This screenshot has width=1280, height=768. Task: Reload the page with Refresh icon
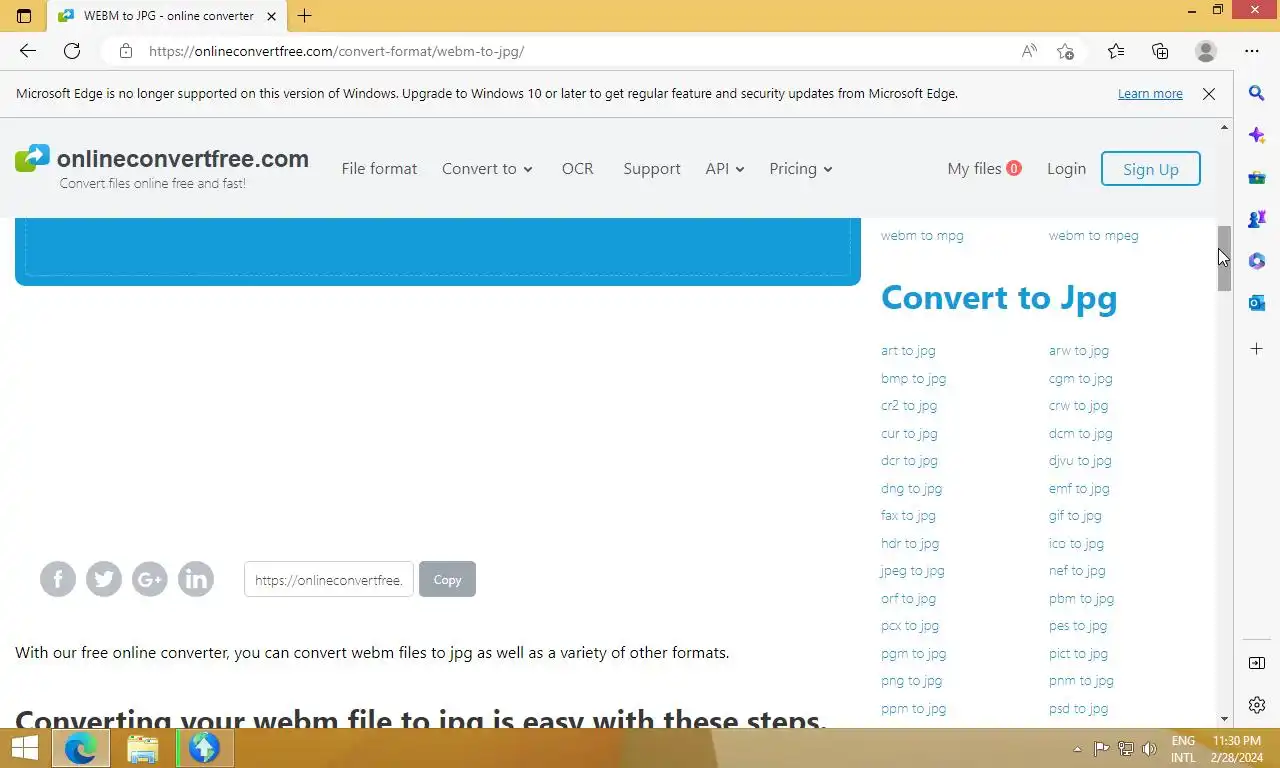pos(72,51)
